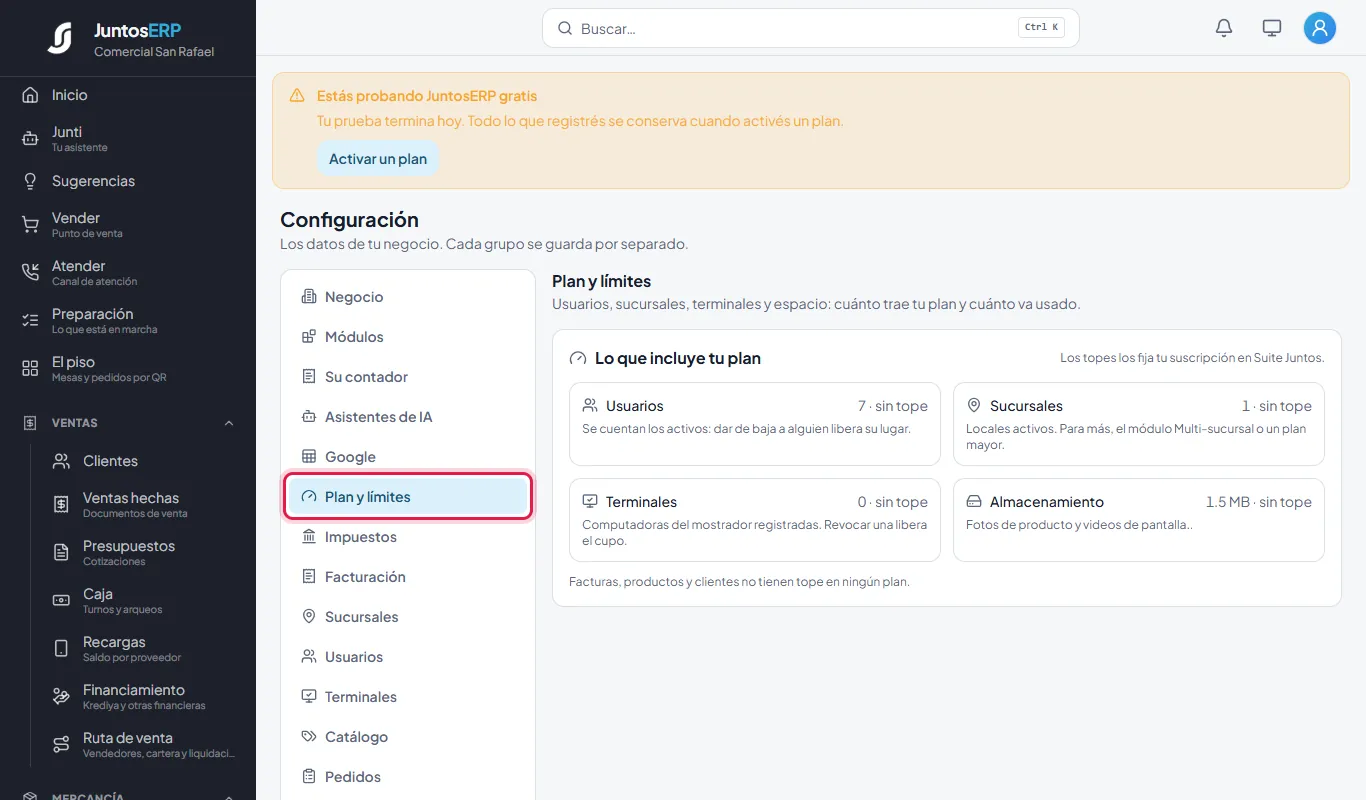Open the Pedidos settings tab
This screenshot has width=1366, height=800.
(408, 777)
